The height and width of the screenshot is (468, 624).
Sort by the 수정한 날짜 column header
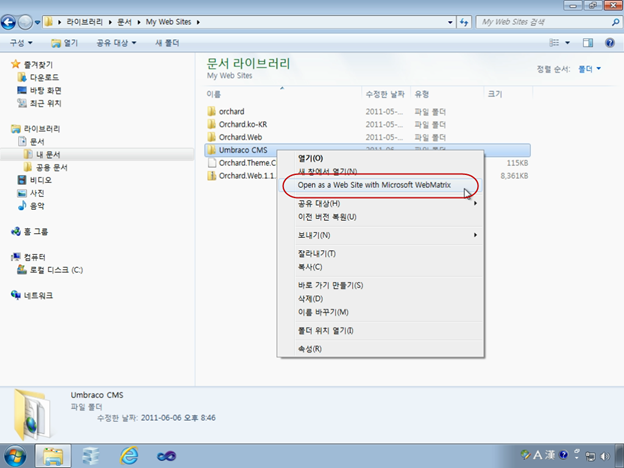386,94
